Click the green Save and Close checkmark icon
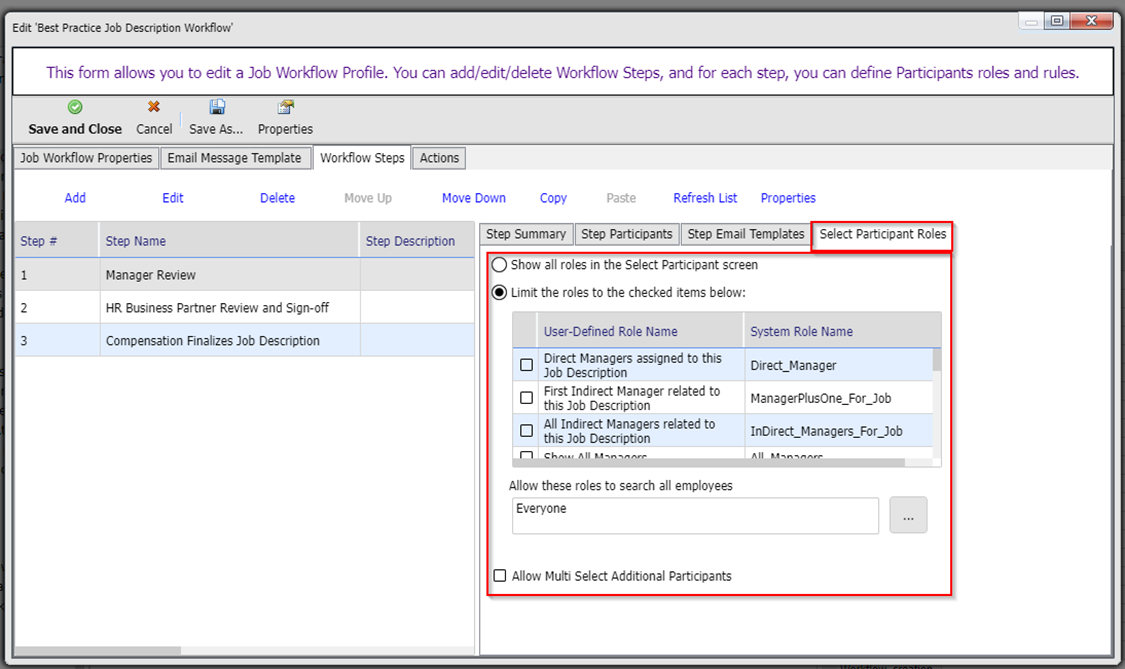This screenshot has height=669, width=1125. [75, 107]
